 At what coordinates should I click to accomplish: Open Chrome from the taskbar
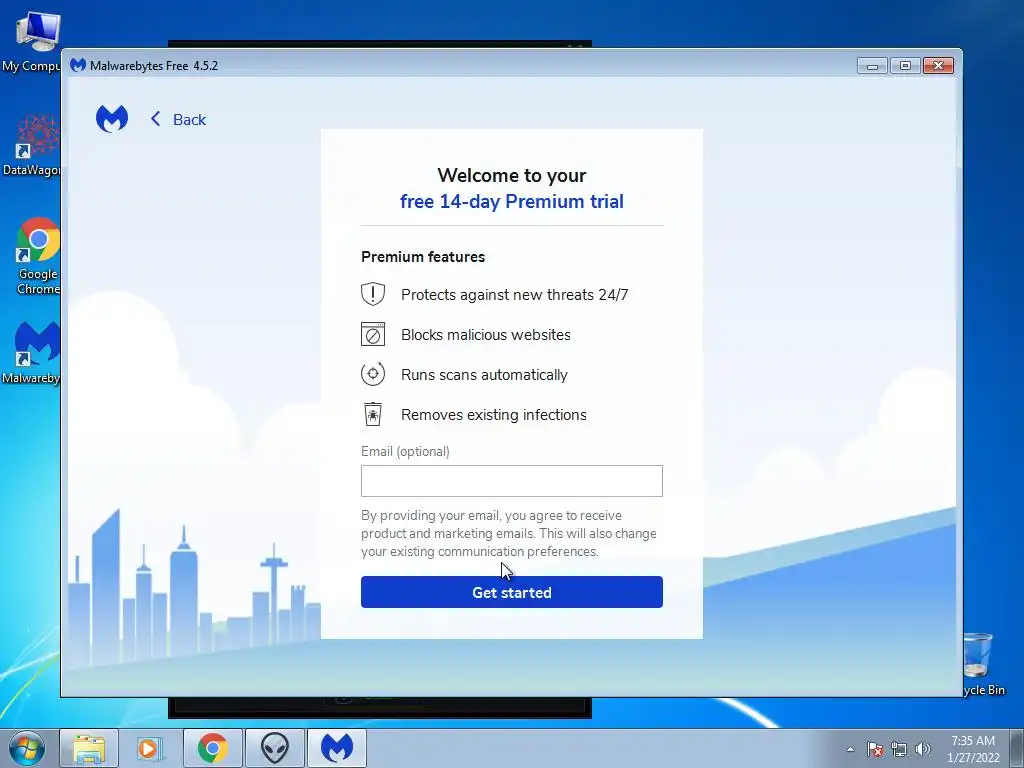pyautogui.click(x=212, y=748)
